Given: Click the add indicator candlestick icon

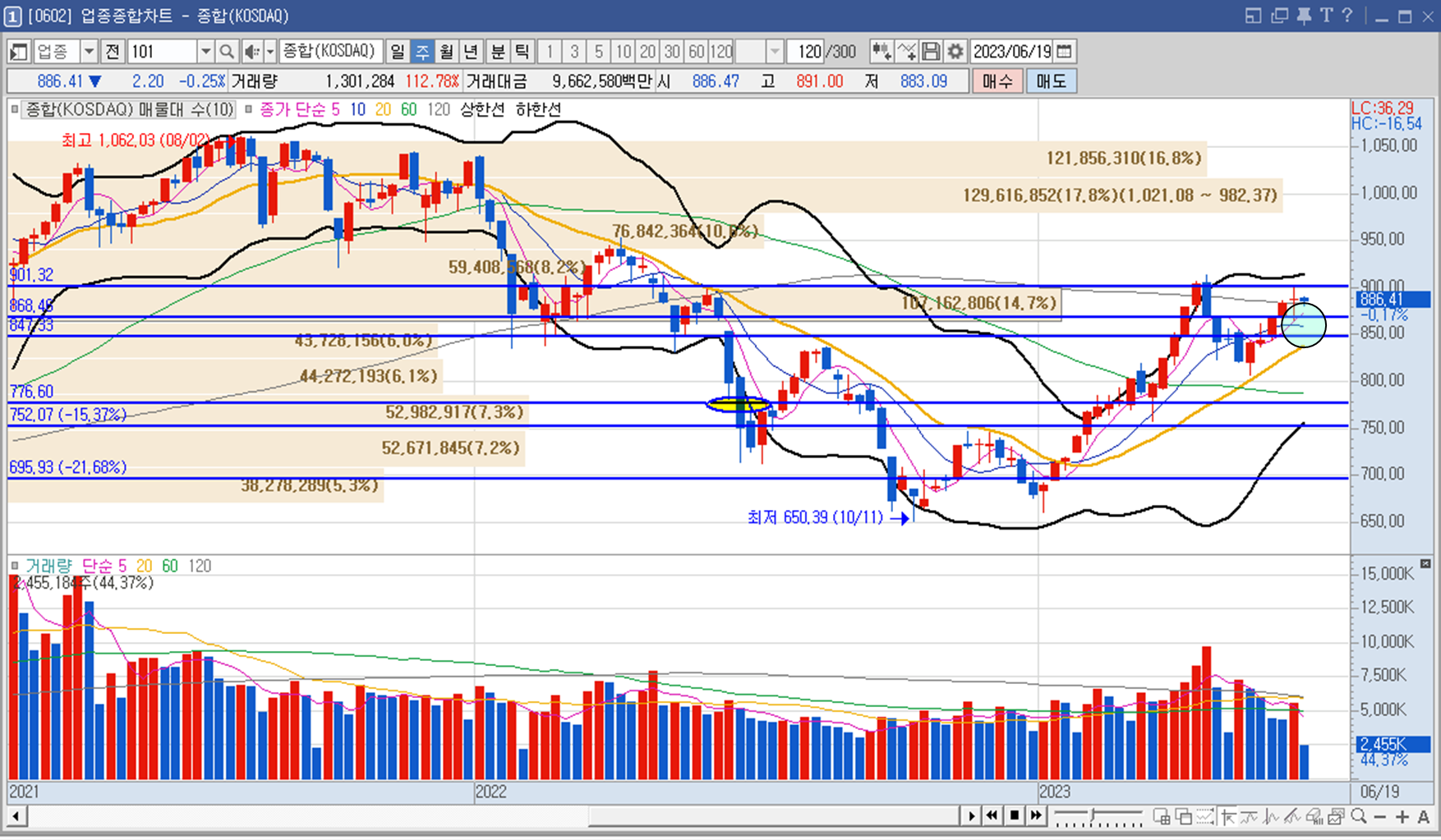Looking at the screenshot, I should coord(882,52).
